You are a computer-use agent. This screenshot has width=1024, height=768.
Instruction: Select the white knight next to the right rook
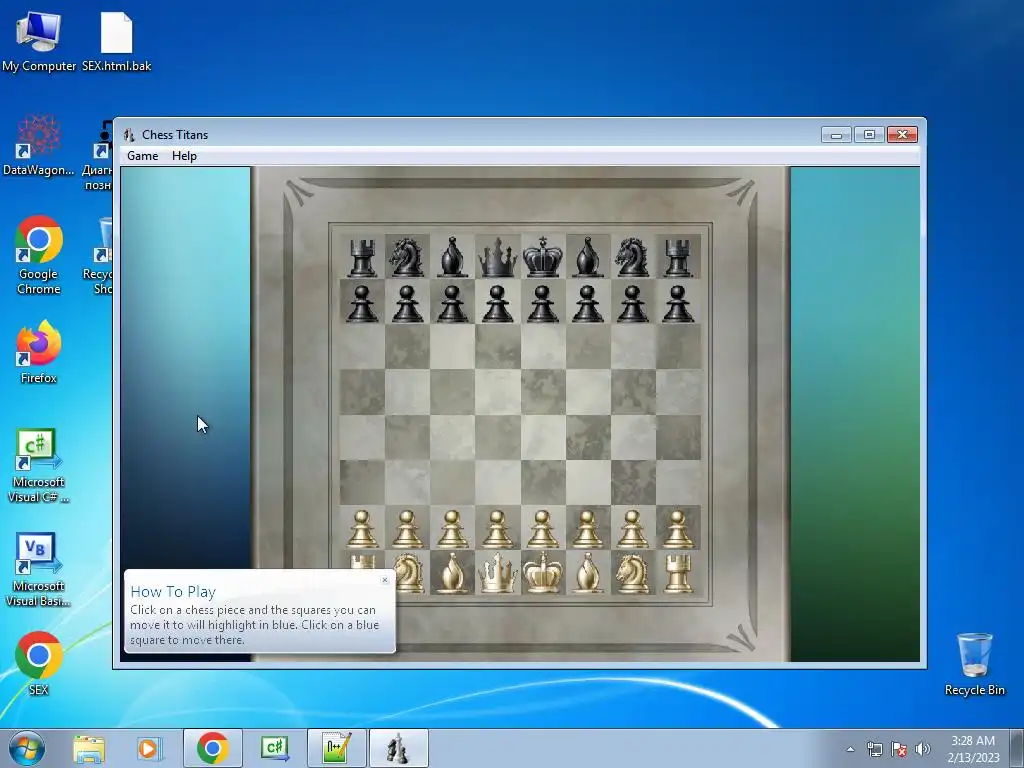tap(632, 573)
